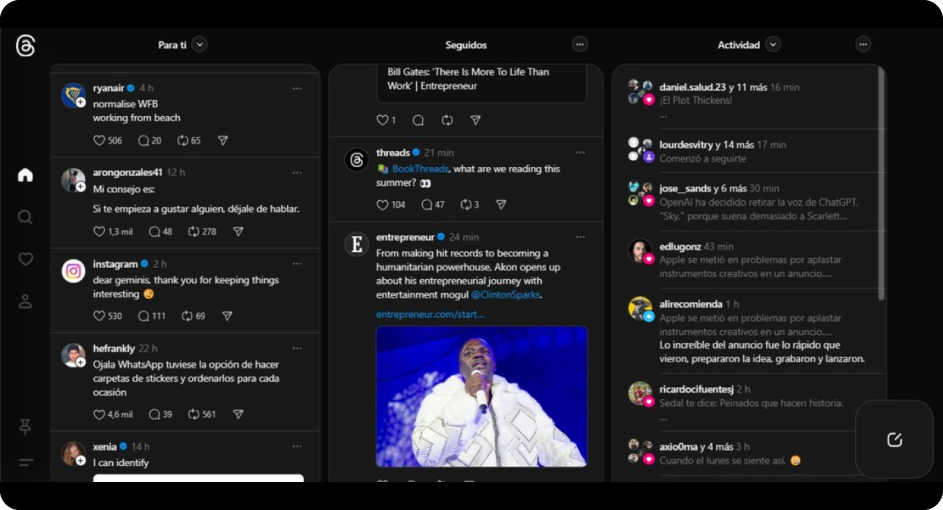Like the ryanair post
This screenshot has width=943, height=510.
[x=99, y=140]
